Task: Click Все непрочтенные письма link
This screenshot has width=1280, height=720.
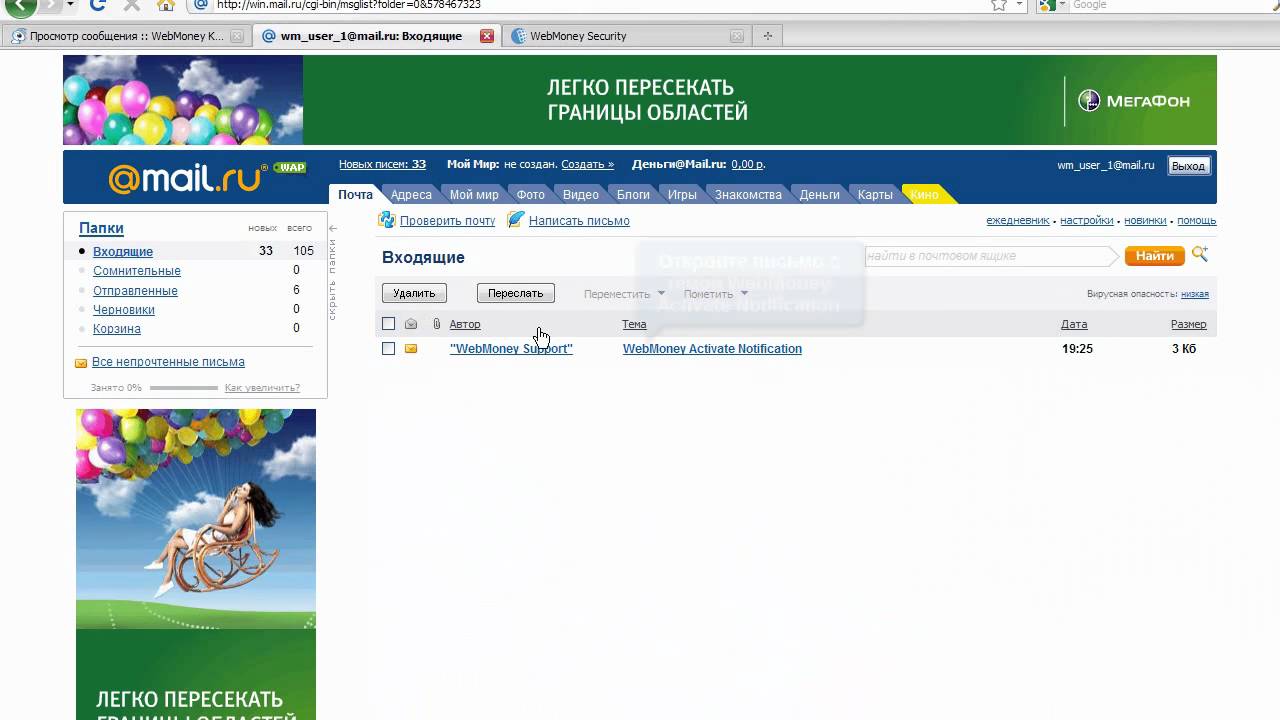Action: tap(168, 362)
